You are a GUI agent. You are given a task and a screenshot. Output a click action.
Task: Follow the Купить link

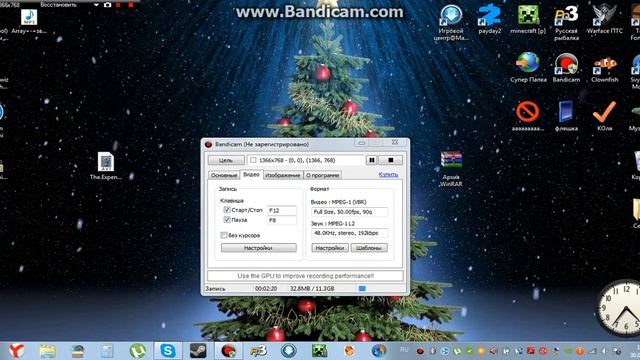tap(388, 174)
